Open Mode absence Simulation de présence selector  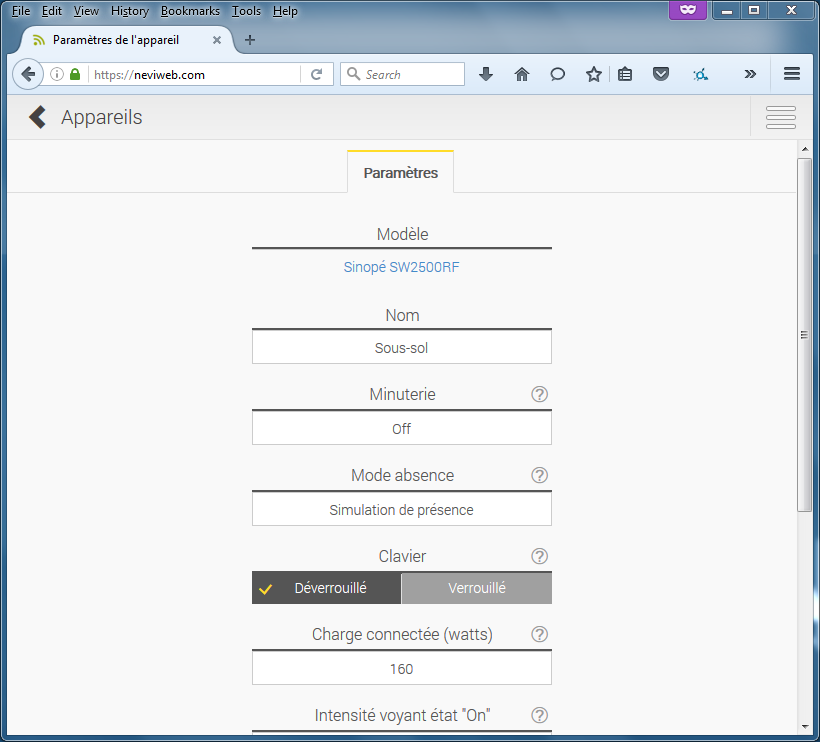tap(401, 510)
